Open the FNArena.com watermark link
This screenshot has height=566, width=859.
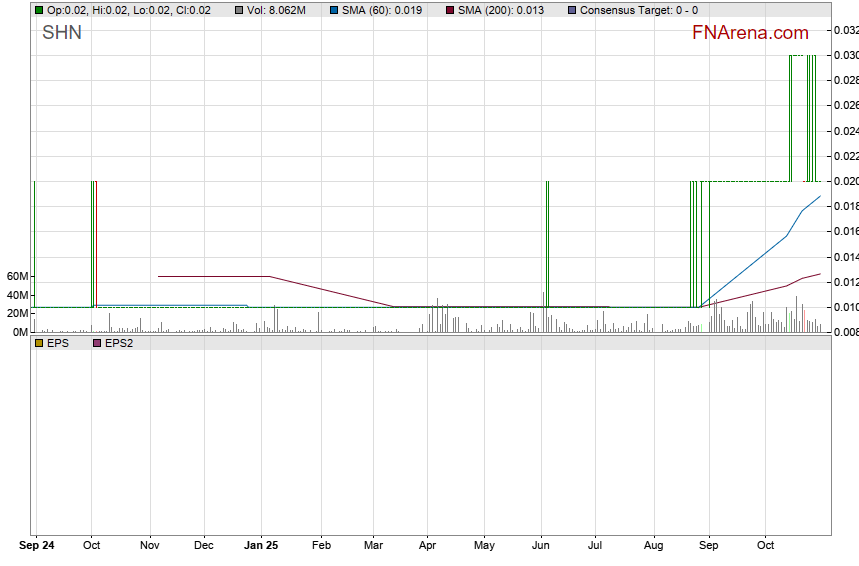(750, 33)
